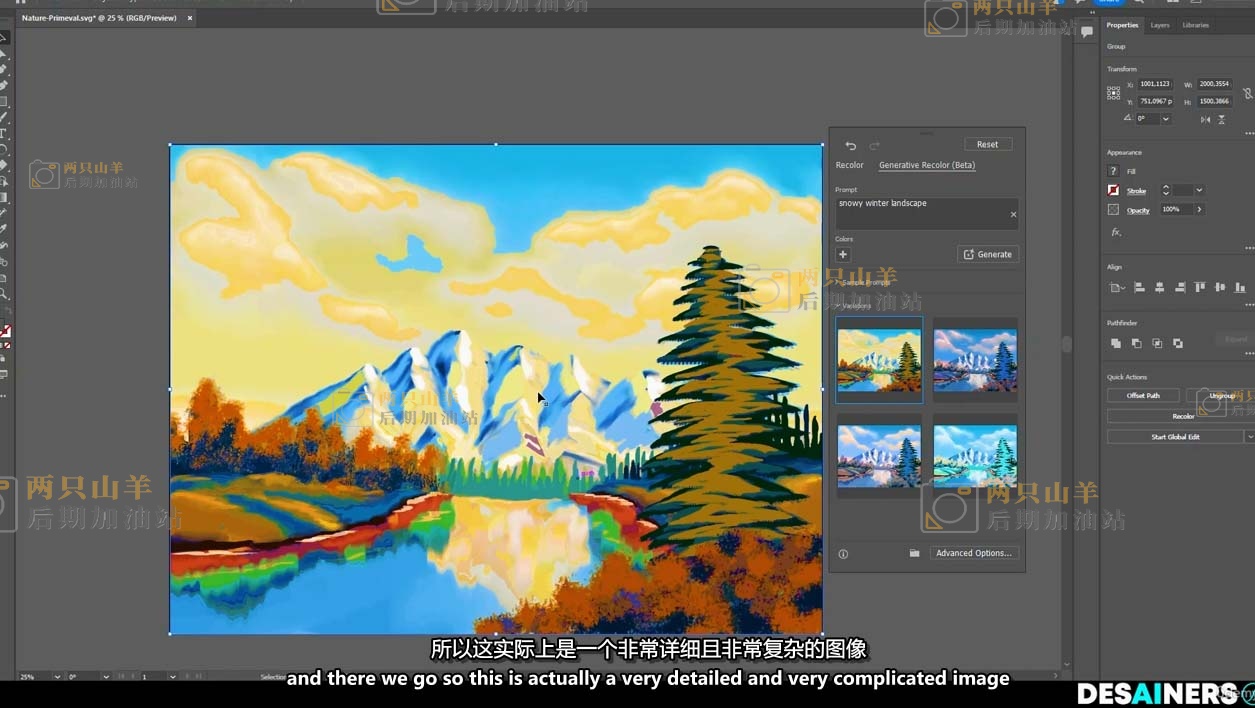Open the folder icon beside Advanced Options
This screenshot has width=1255, height=708.
pyautogui.click(x=914, y=553)
